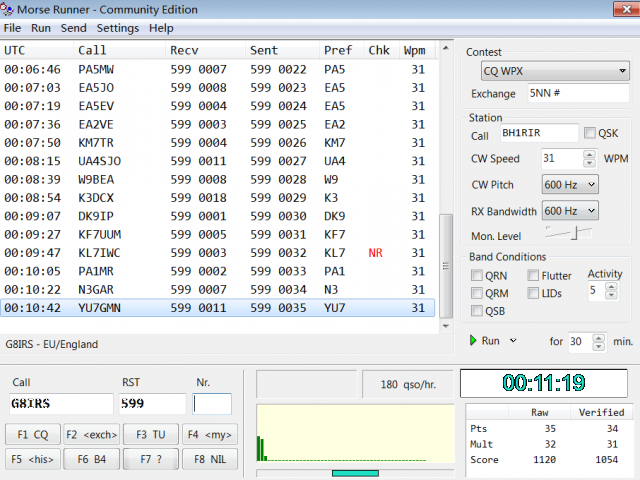640x480 pixels.
Task: Open the Send menu
Action: point(73,28)
